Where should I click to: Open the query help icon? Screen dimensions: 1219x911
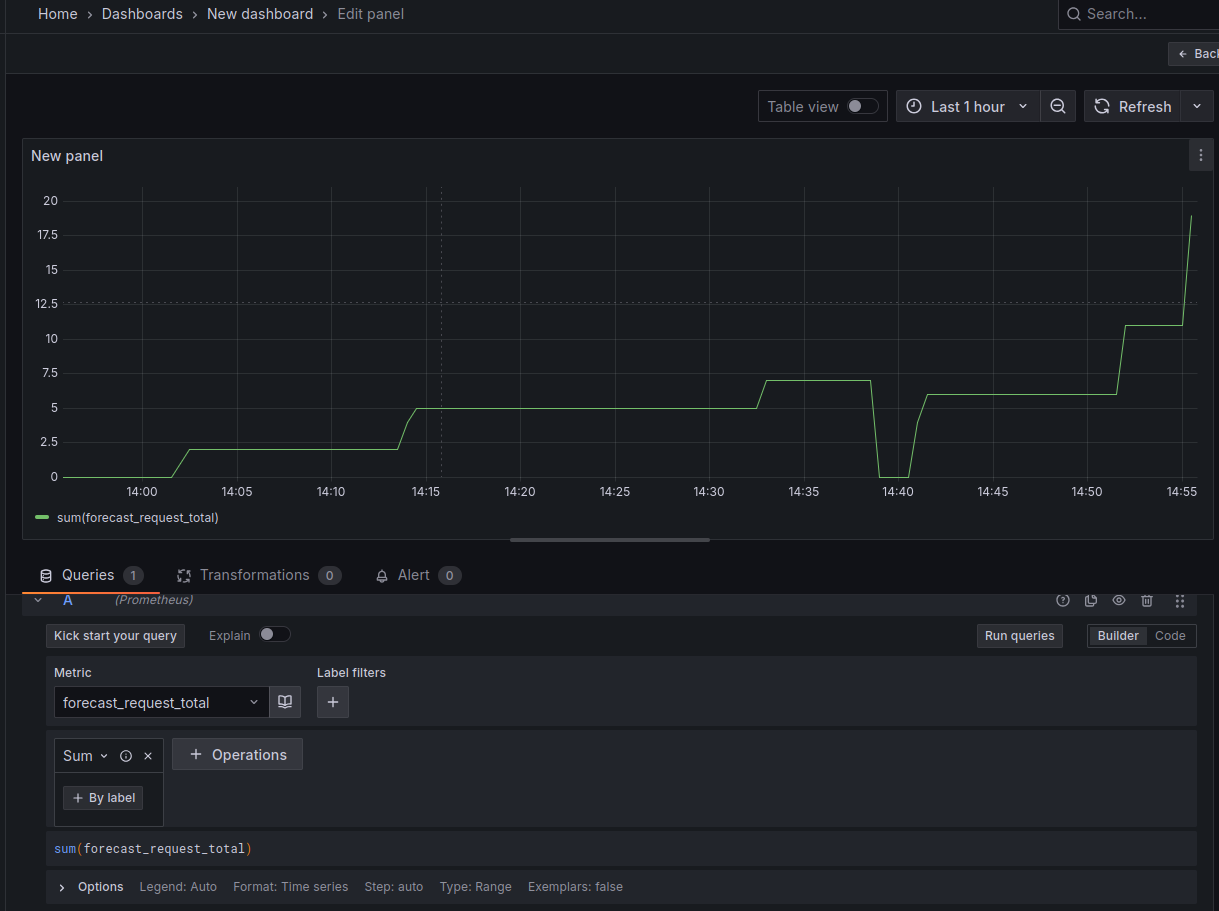tap(1063, 600)
